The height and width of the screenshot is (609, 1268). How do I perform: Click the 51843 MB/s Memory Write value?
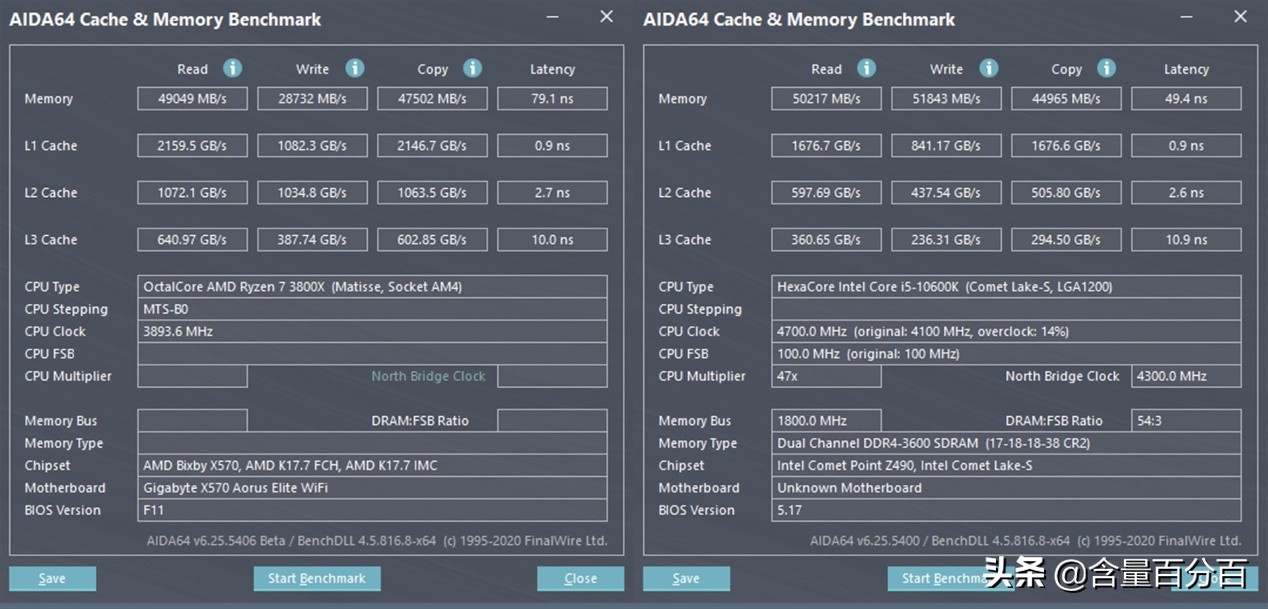(x=946, y=99)
